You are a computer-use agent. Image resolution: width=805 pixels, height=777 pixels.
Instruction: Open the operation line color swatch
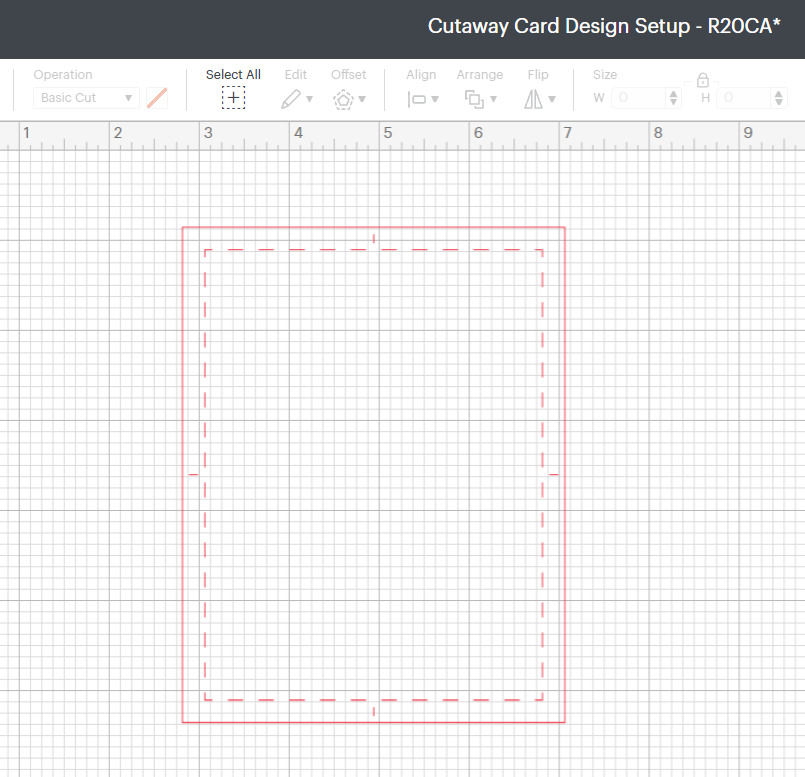click(157, 98)
